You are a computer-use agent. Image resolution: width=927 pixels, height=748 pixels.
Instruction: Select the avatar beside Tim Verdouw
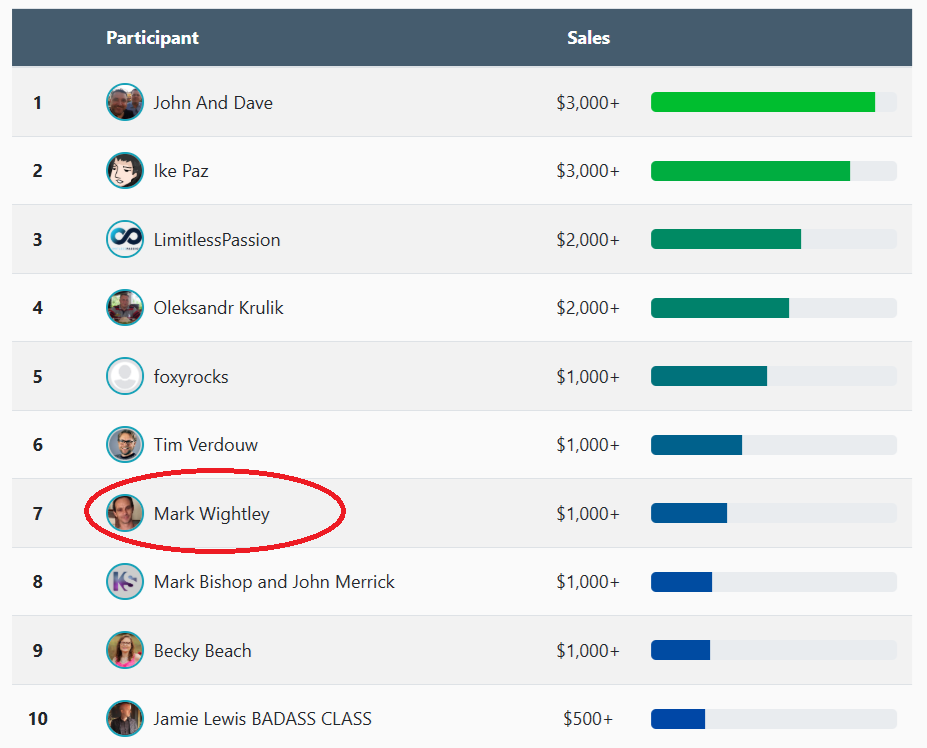[x=125, y=444]
